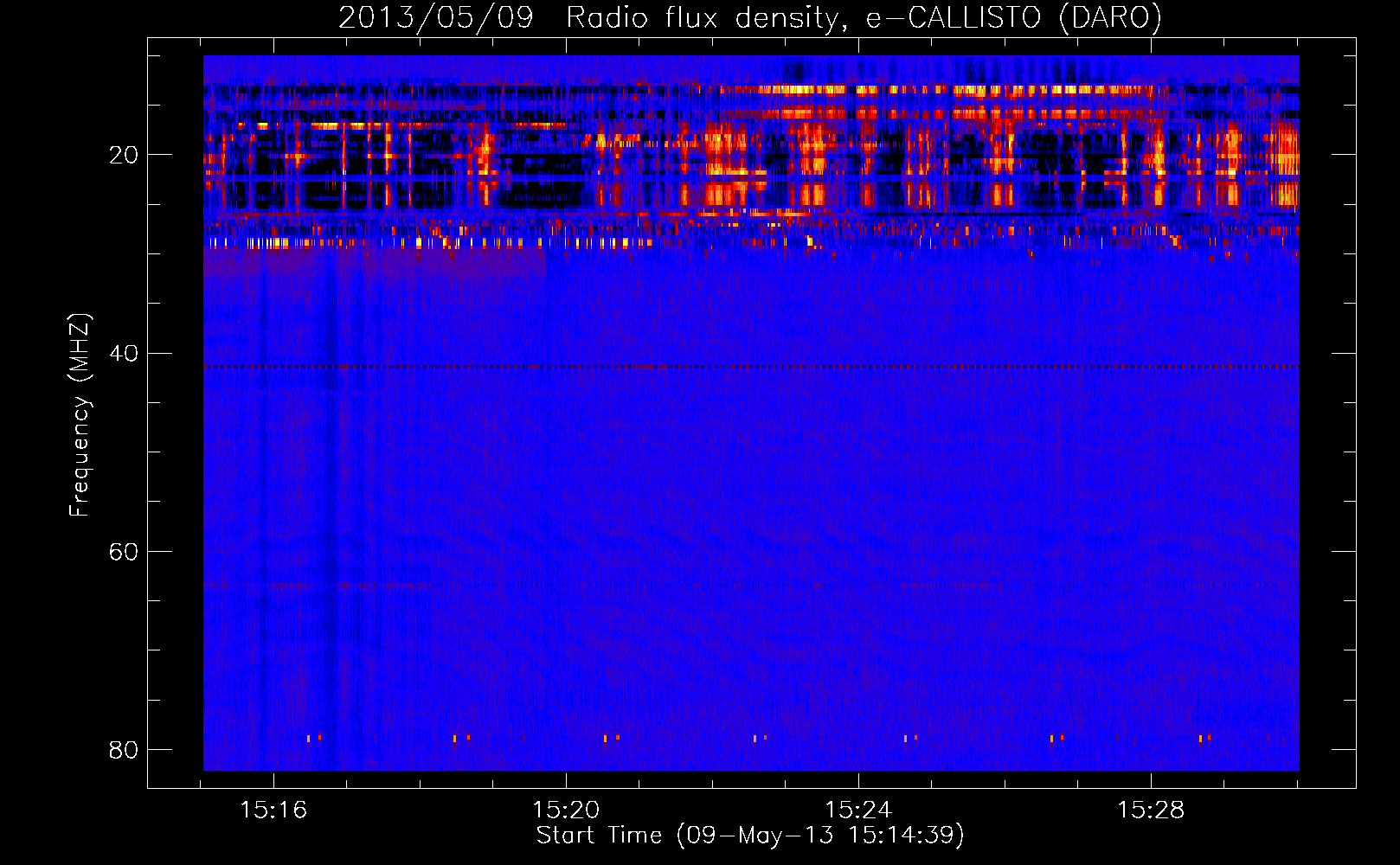Viewport: 1400px width, 865px height.
Task: Click the frequency tick label "60"
Action: (124, 552)
